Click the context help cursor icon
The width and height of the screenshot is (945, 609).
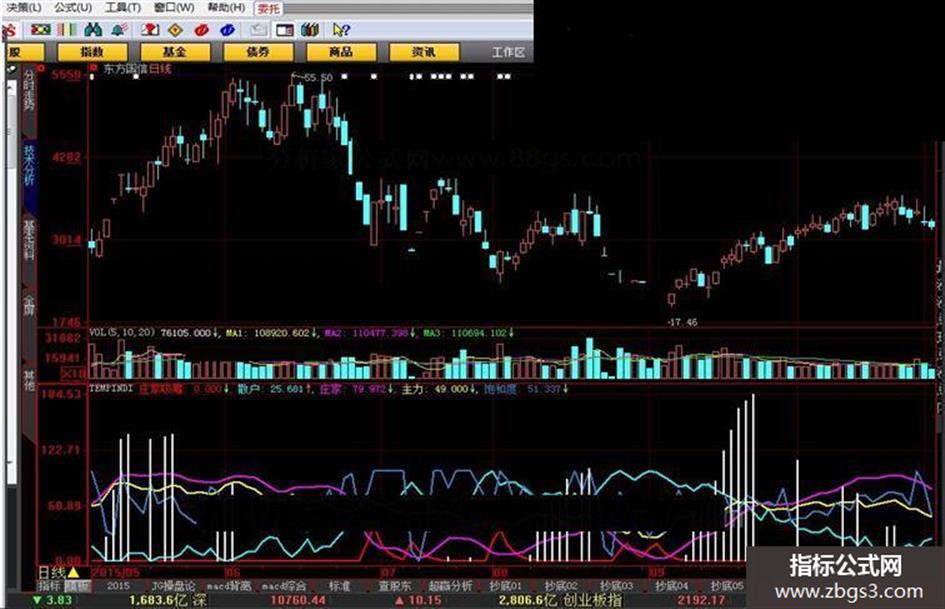point(341,30)
